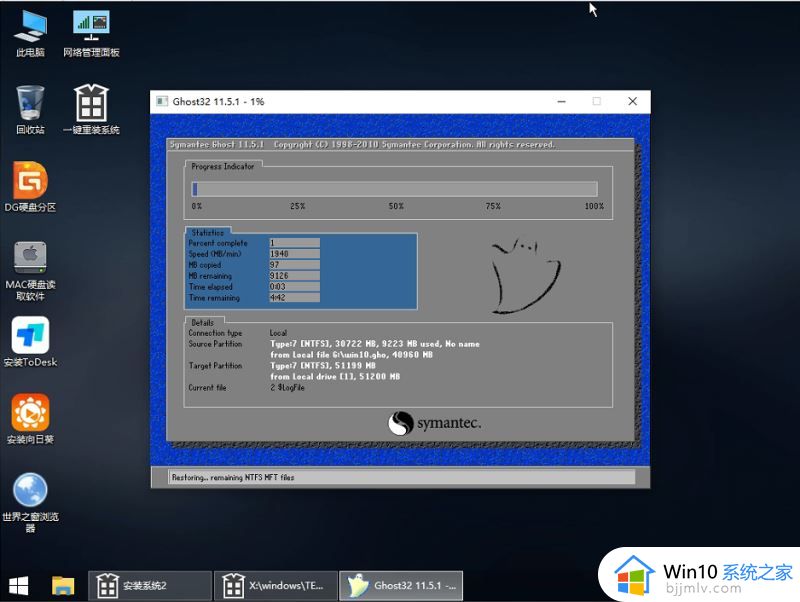Switch to 安装系统2 taskbar window
The height and width of the screenshot is (602, 800).
click(150, 586)
